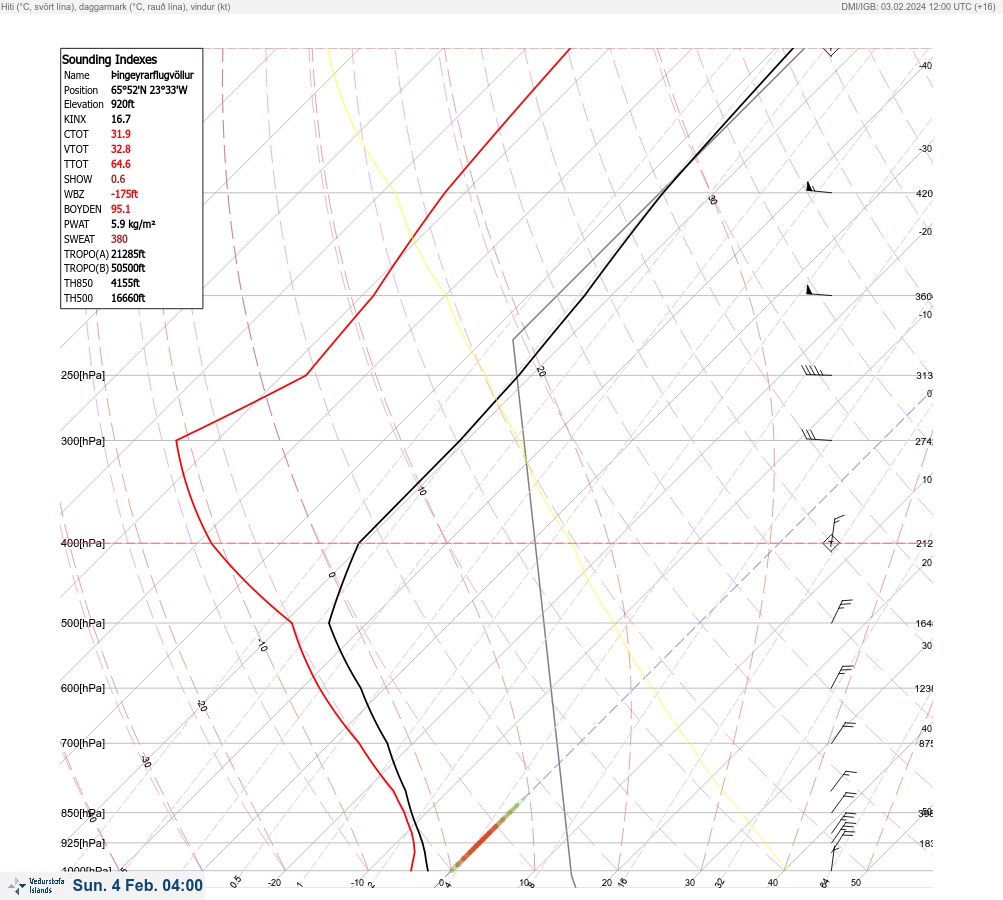Click the TROPO(A) value 21285ft
Screen dimensions: 1003x900
point(129,254)
